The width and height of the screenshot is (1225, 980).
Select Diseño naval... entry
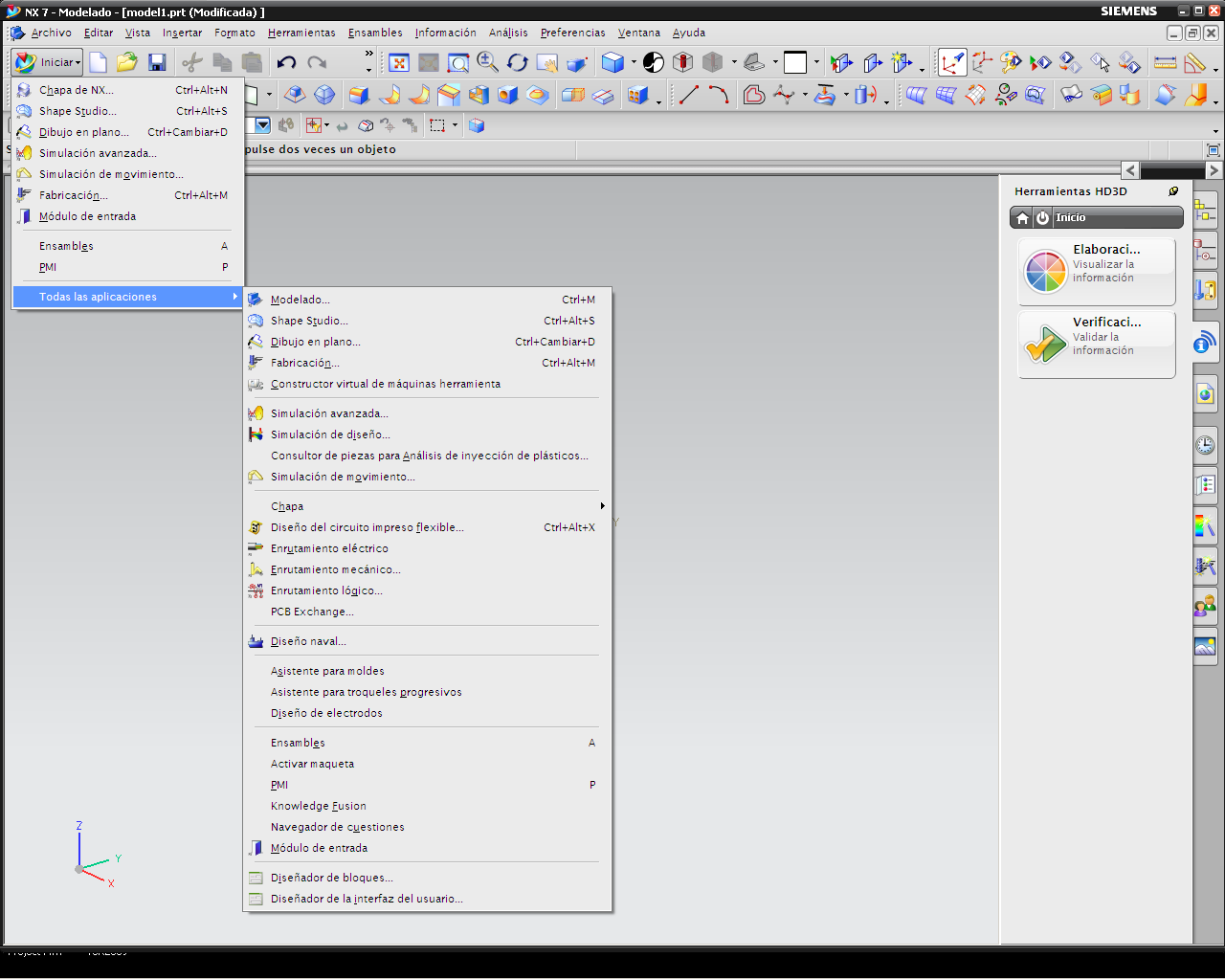(x=427, y=641)
